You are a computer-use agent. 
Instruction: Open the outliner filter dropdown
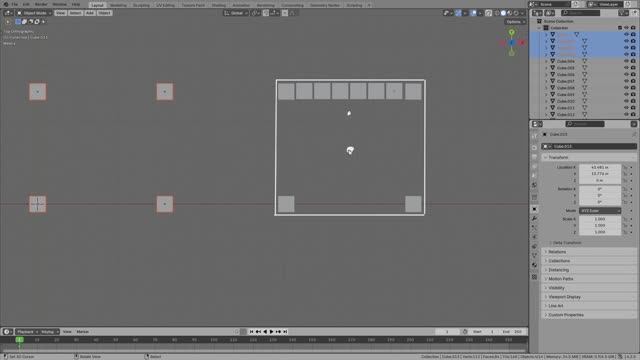(623, 13)
